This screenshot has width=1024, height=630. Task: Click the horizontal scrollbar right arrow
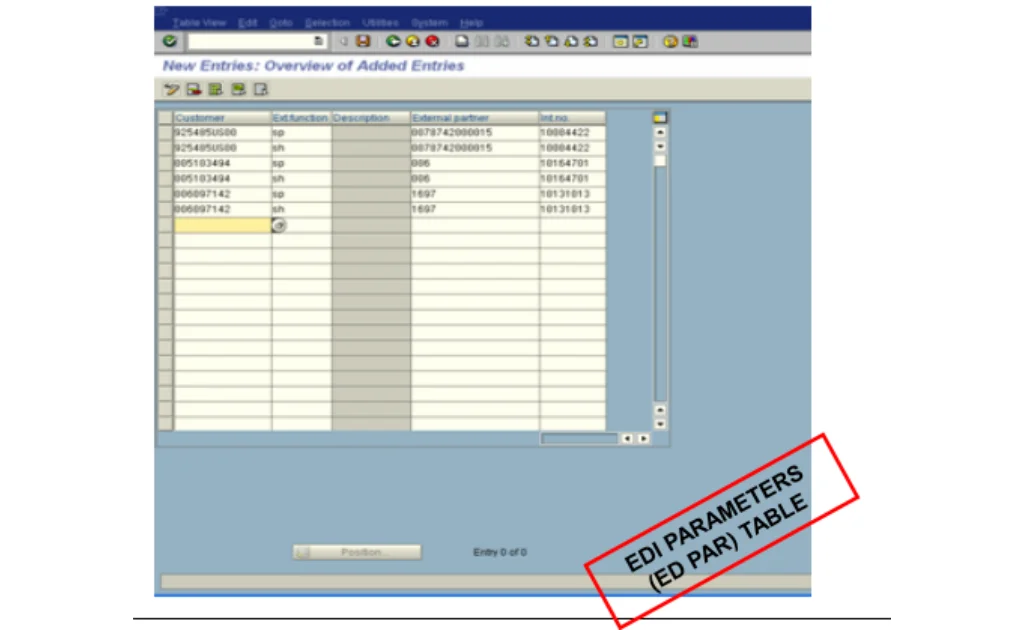pyautogui.click(x=643, y=439)
